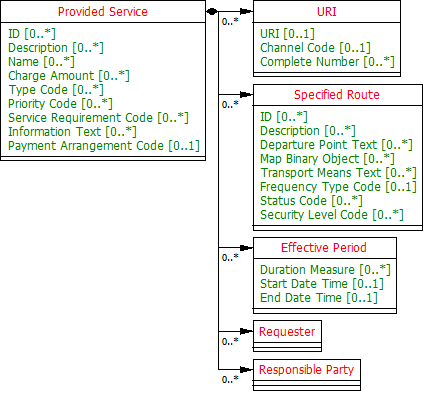Click the arrowhead pointing to URI
The image size is (424, 404).
tap(246, 11)
